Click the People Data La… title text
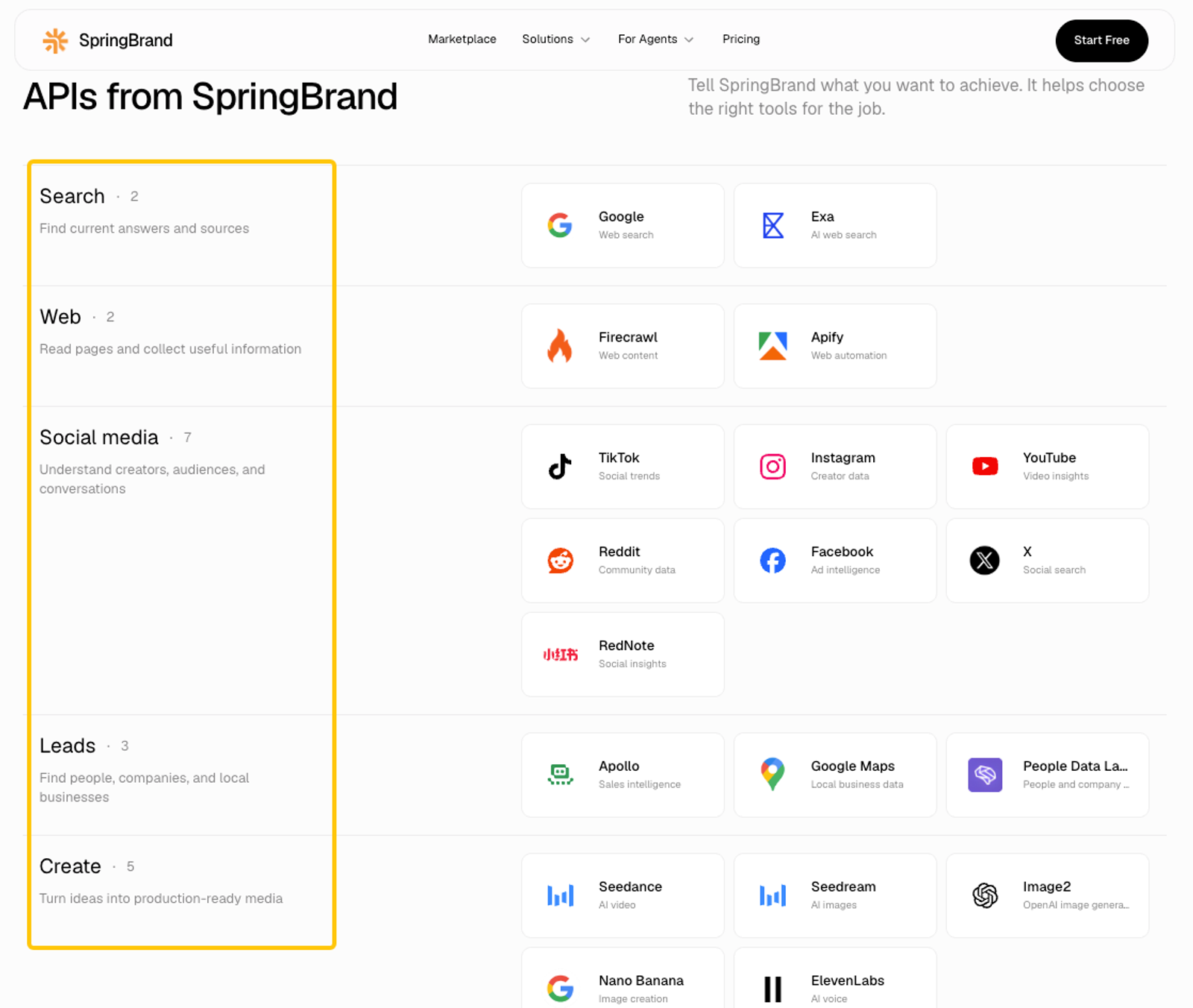This screenshot has width=1193, height=1008. [1075, 766]
